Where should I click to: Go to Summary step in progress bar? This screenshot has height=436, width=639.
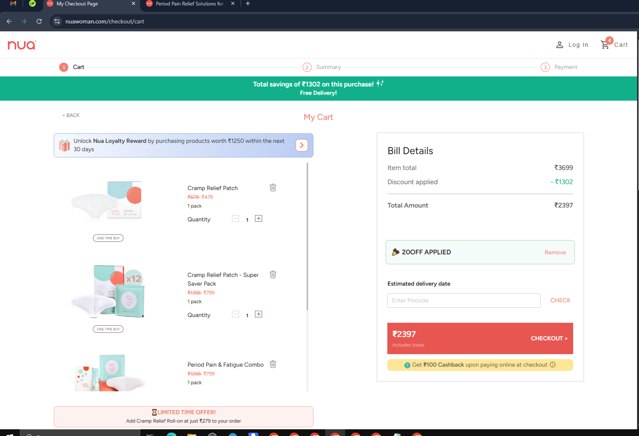point(322,67)
